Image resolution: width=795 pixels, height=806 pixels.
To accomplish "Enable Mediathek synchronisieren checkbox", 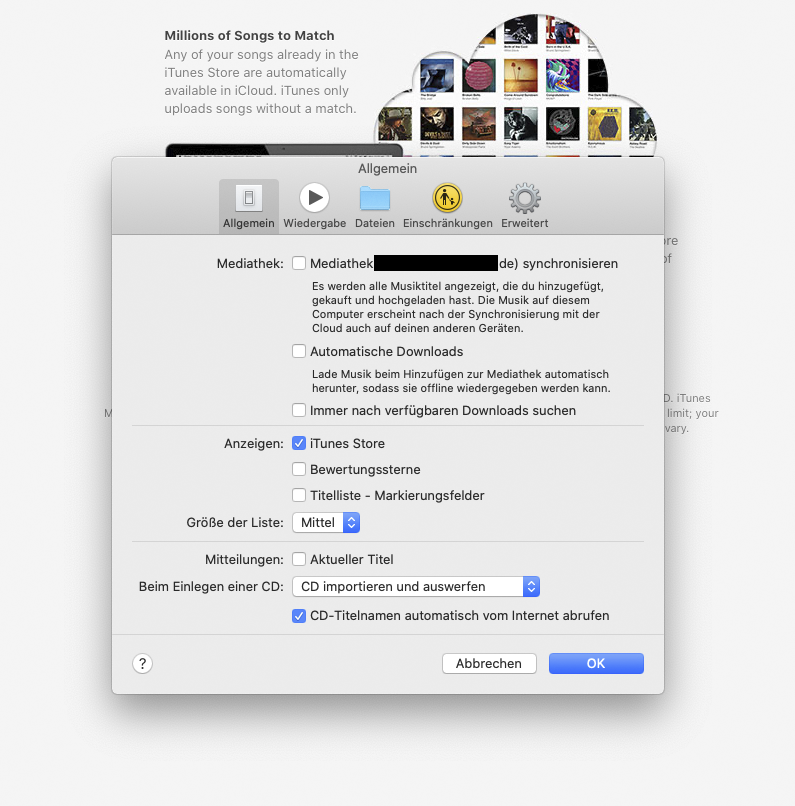I will pyautogui.click(x=299, y=263).
